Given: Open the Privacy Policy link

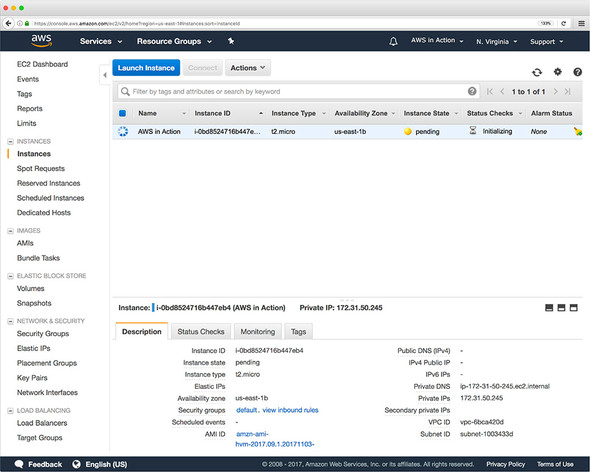Looking at the screenshot, I should coord(505,464).
